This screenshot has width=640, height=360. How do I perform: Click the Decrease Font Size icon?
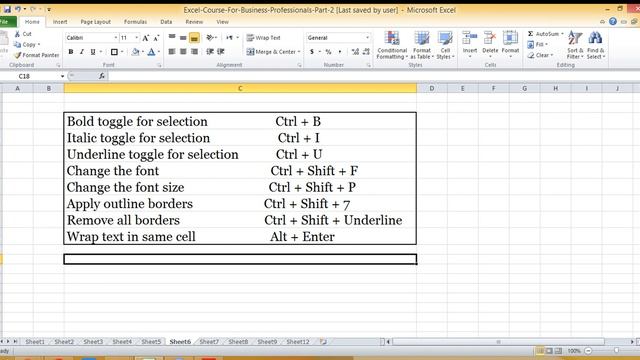156,38
